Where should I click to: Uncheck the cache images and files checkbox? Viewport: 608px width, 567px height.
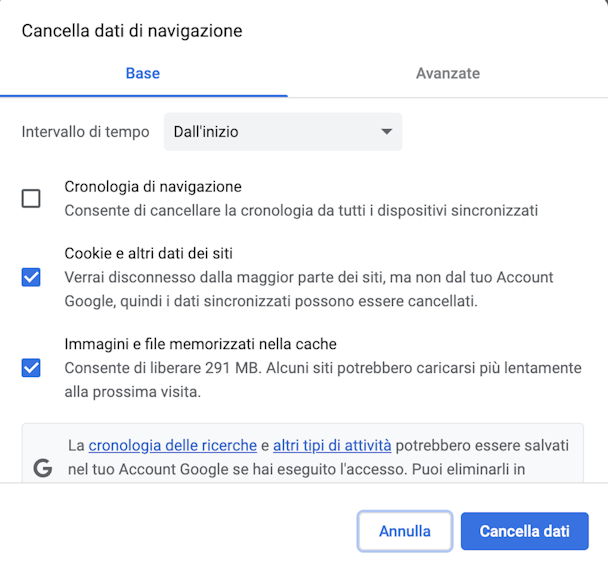31,368
